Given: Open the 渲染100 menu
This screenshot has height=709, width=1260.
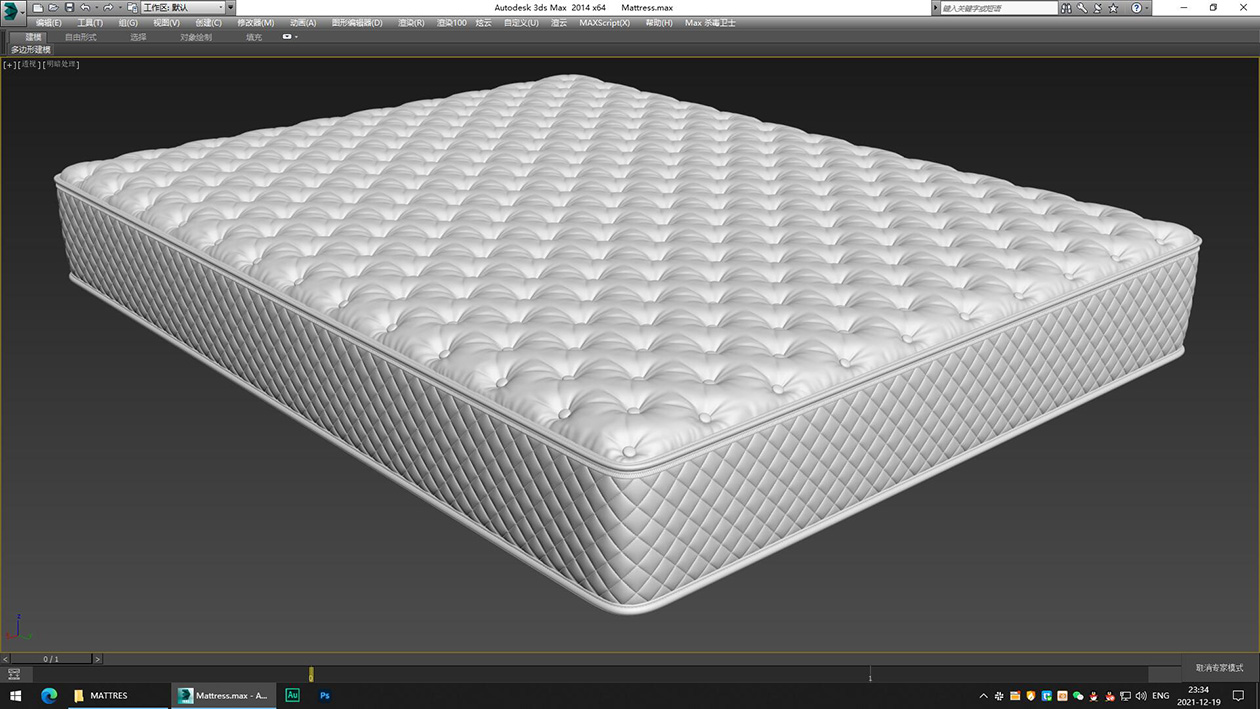Looking at the screenshot, I should [x=452, y=23].
